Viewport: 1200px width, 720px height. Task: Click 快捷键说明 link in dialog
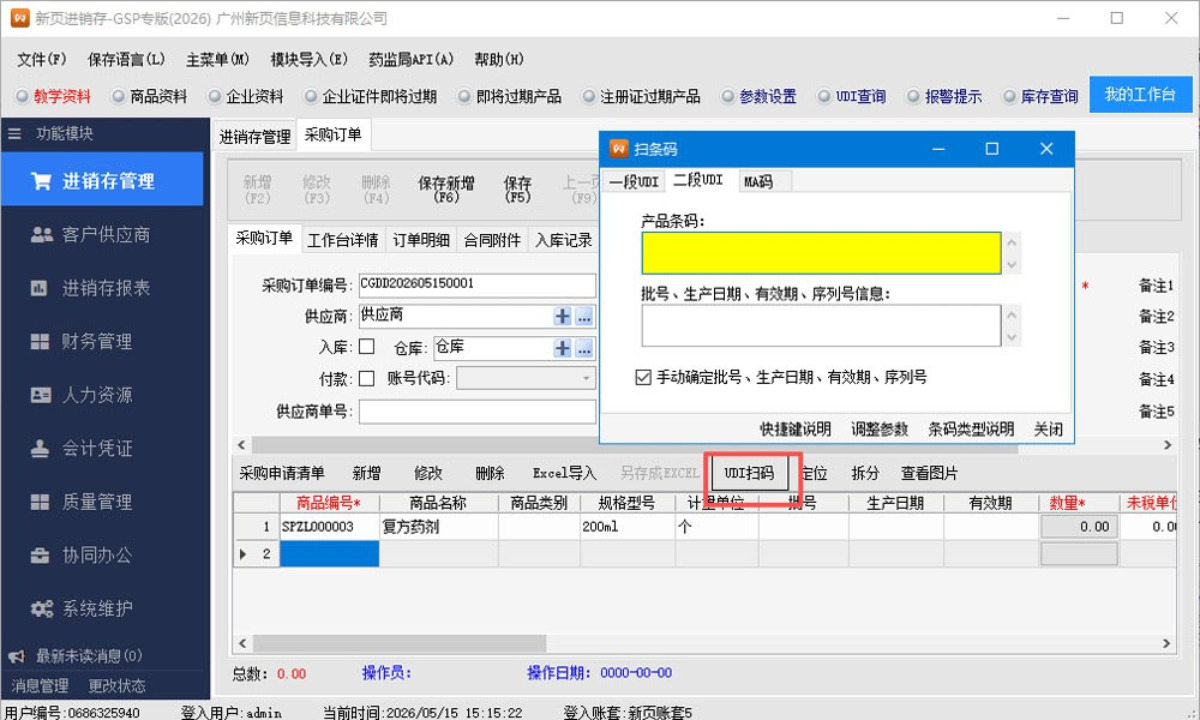click(x=795, y=429)
